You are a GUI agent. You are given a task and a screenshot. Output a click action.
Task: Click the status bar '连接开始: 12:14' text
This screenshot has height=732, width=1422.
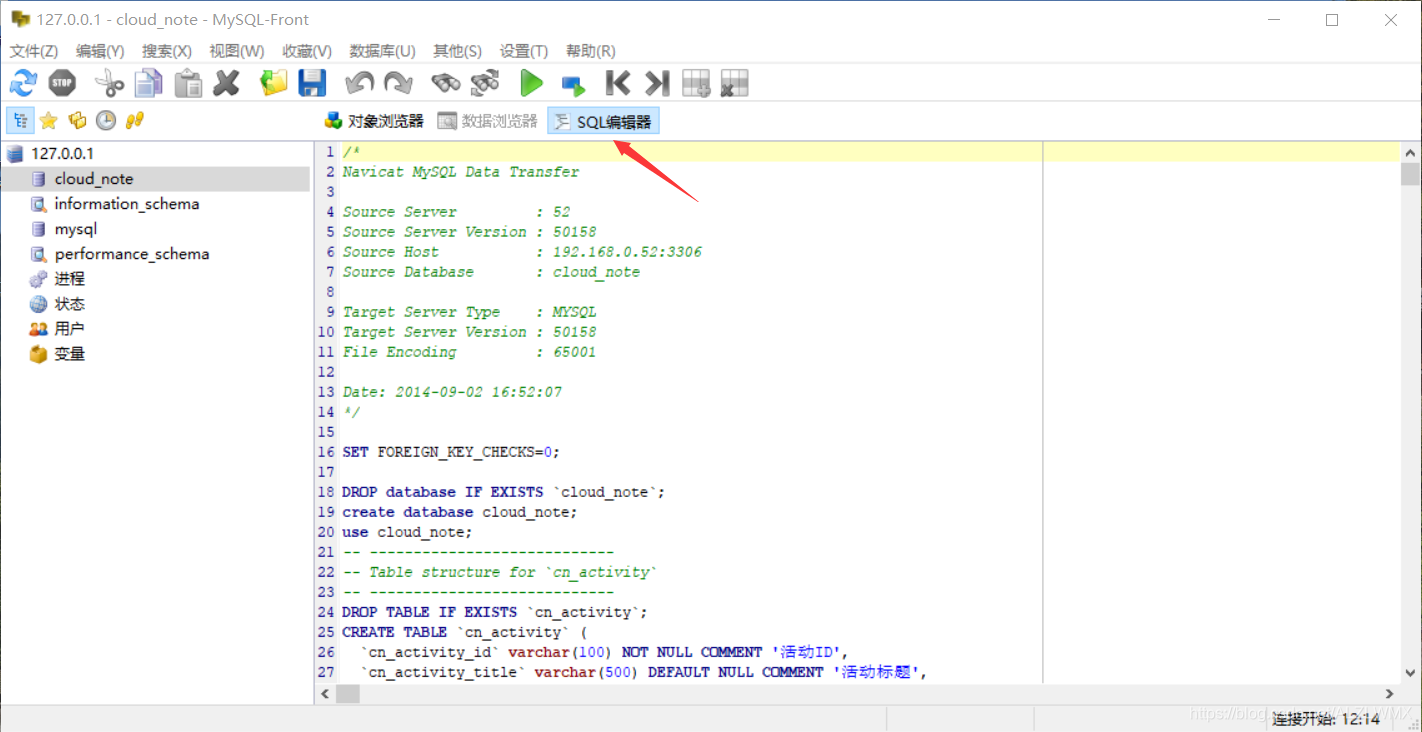1326,719
